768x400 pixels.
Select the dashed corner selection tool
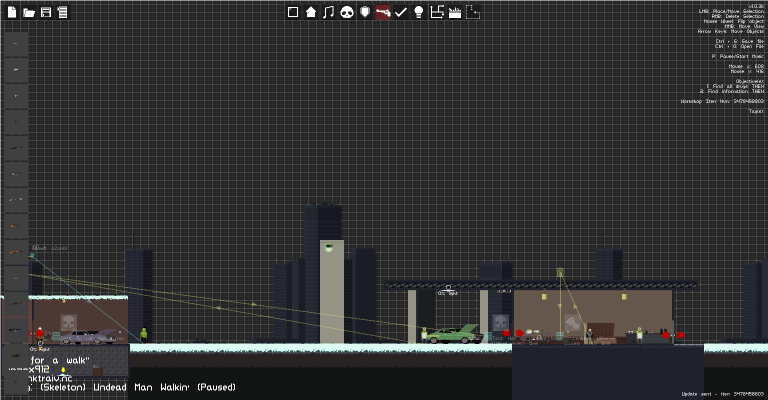click(473, 12)
